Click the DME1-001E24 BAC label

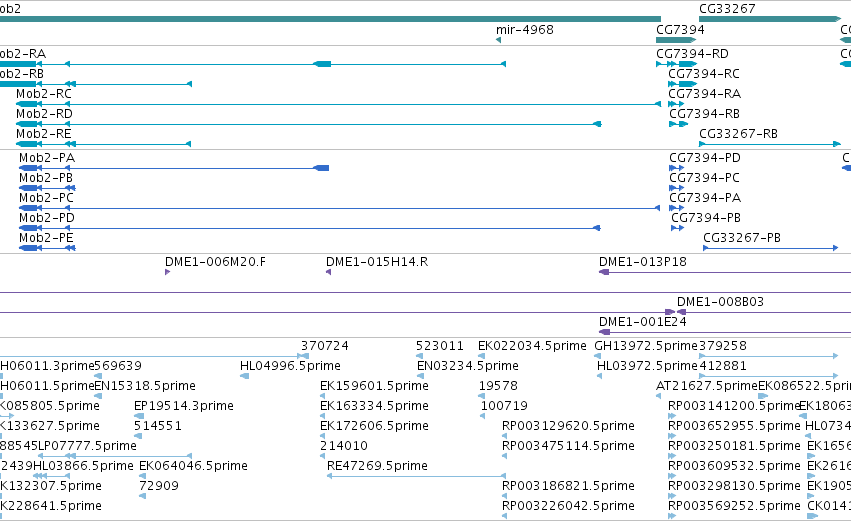pos(643,322)
